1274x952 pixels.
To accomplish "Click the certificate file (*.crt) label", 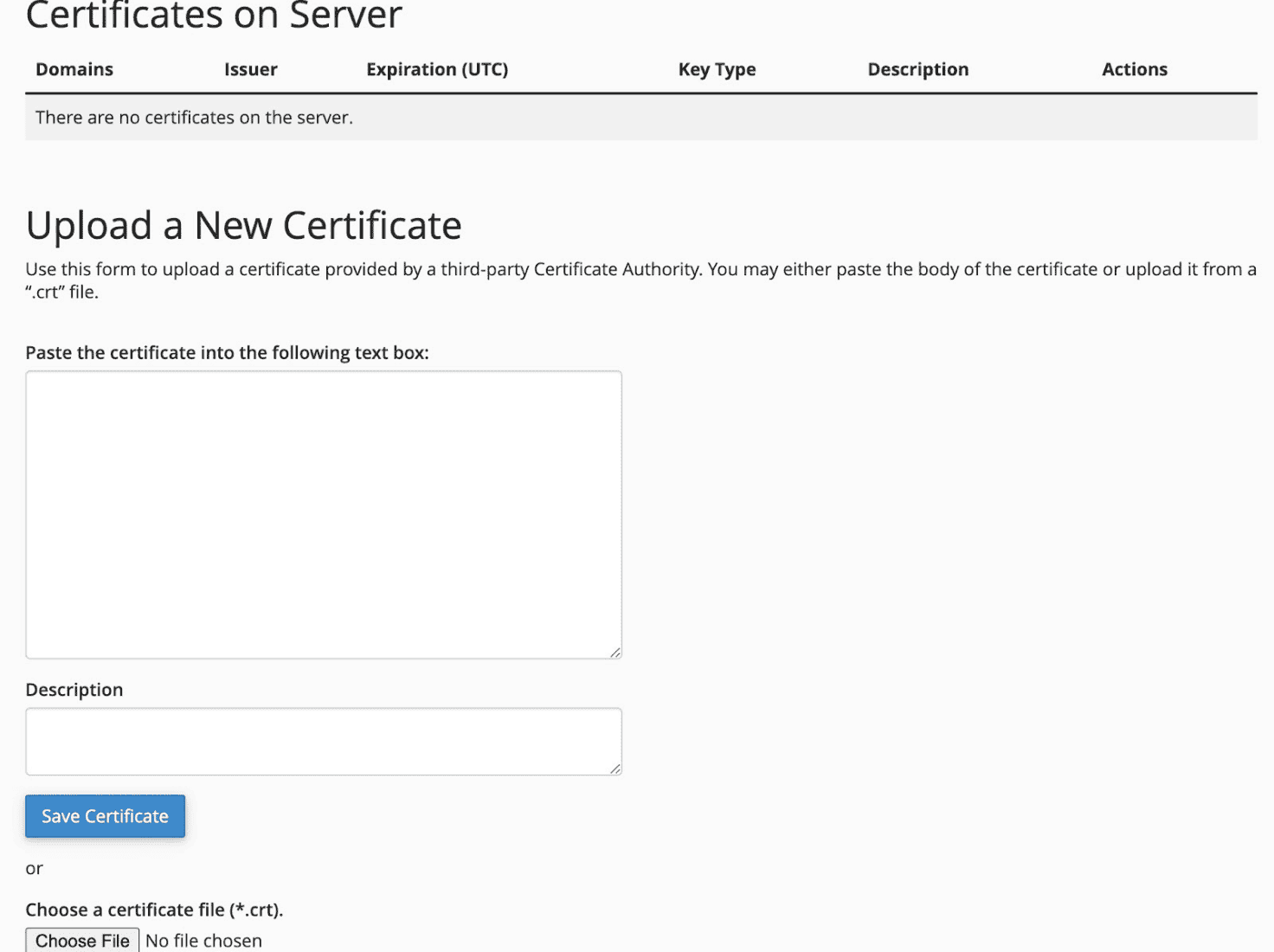I will [x=154, y=910].
